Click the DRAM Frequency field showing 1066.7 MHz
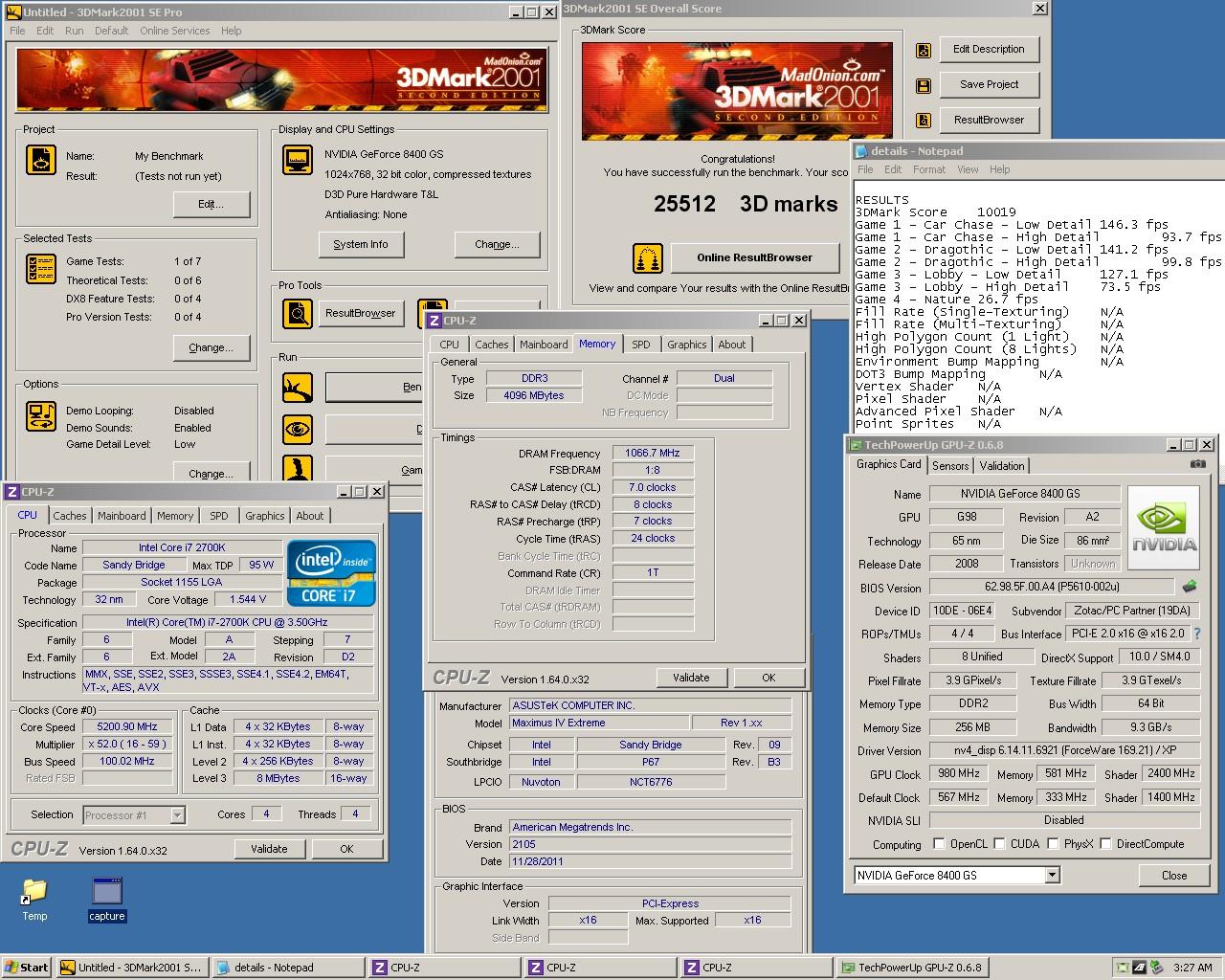This screenshot has height=980, width=1225. 653,453
